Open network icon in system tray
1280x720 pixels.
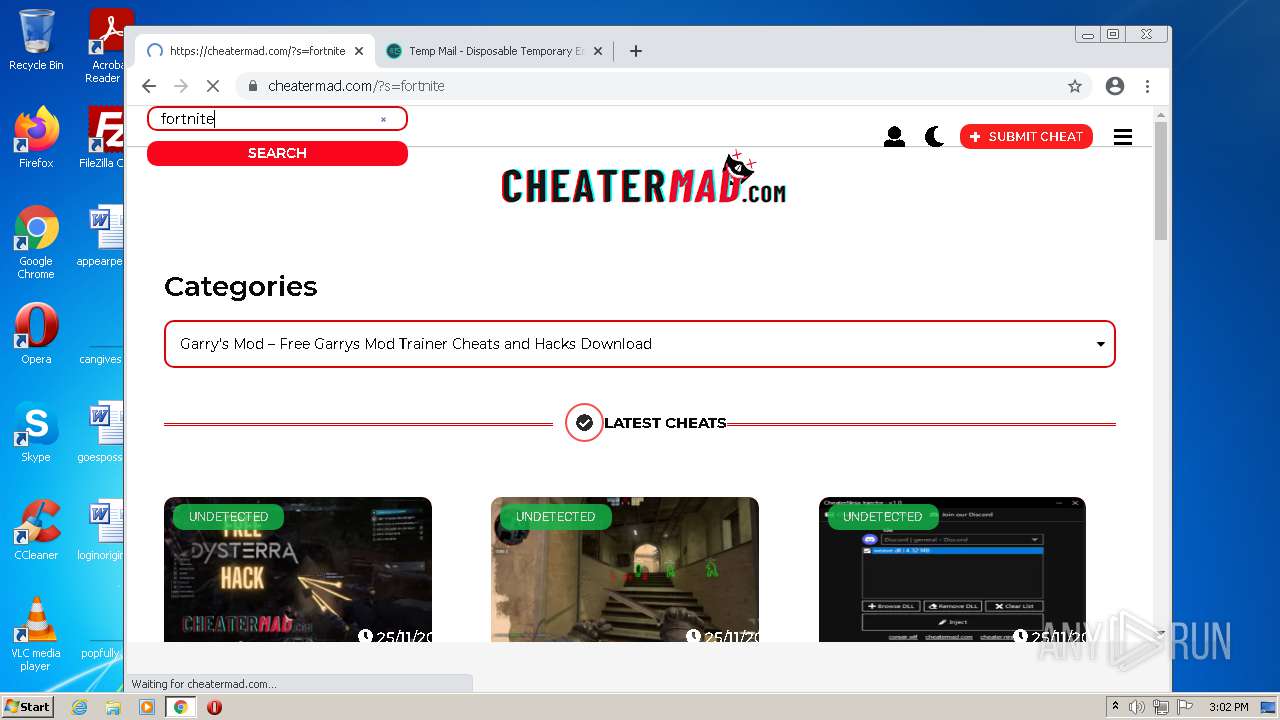pos(1161,707)
